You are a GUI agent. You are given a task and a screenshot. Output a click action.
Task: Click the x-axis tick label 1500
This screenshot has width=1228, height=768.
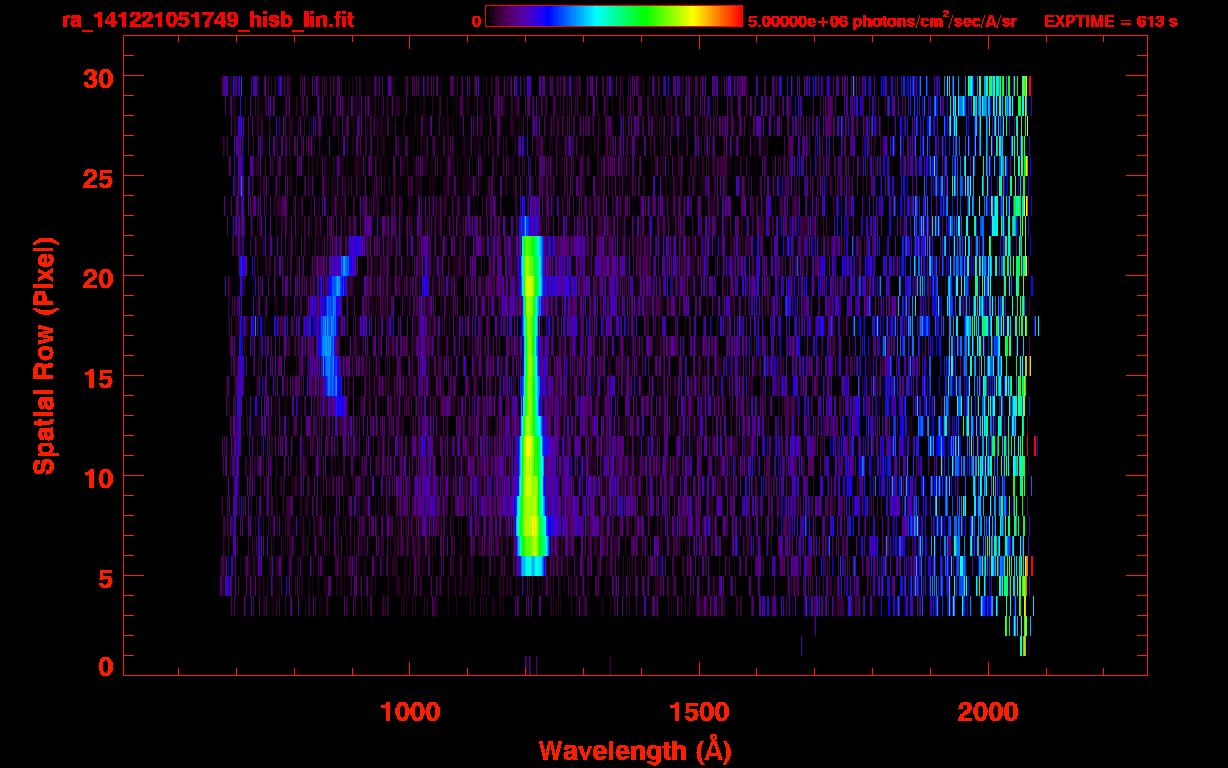click(699, 712)
